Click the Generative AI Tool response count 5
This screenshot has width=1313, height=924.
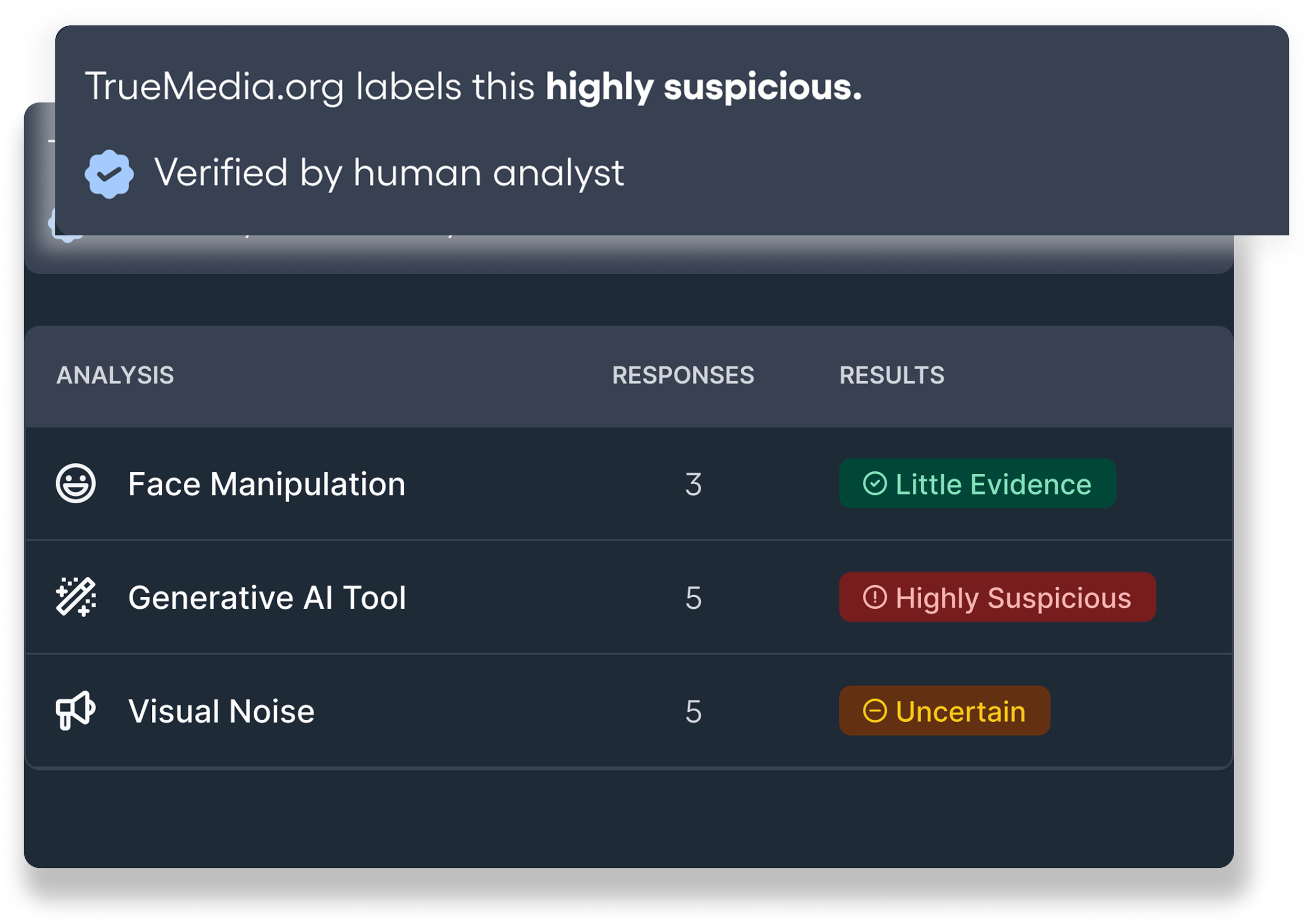(693, 597)
